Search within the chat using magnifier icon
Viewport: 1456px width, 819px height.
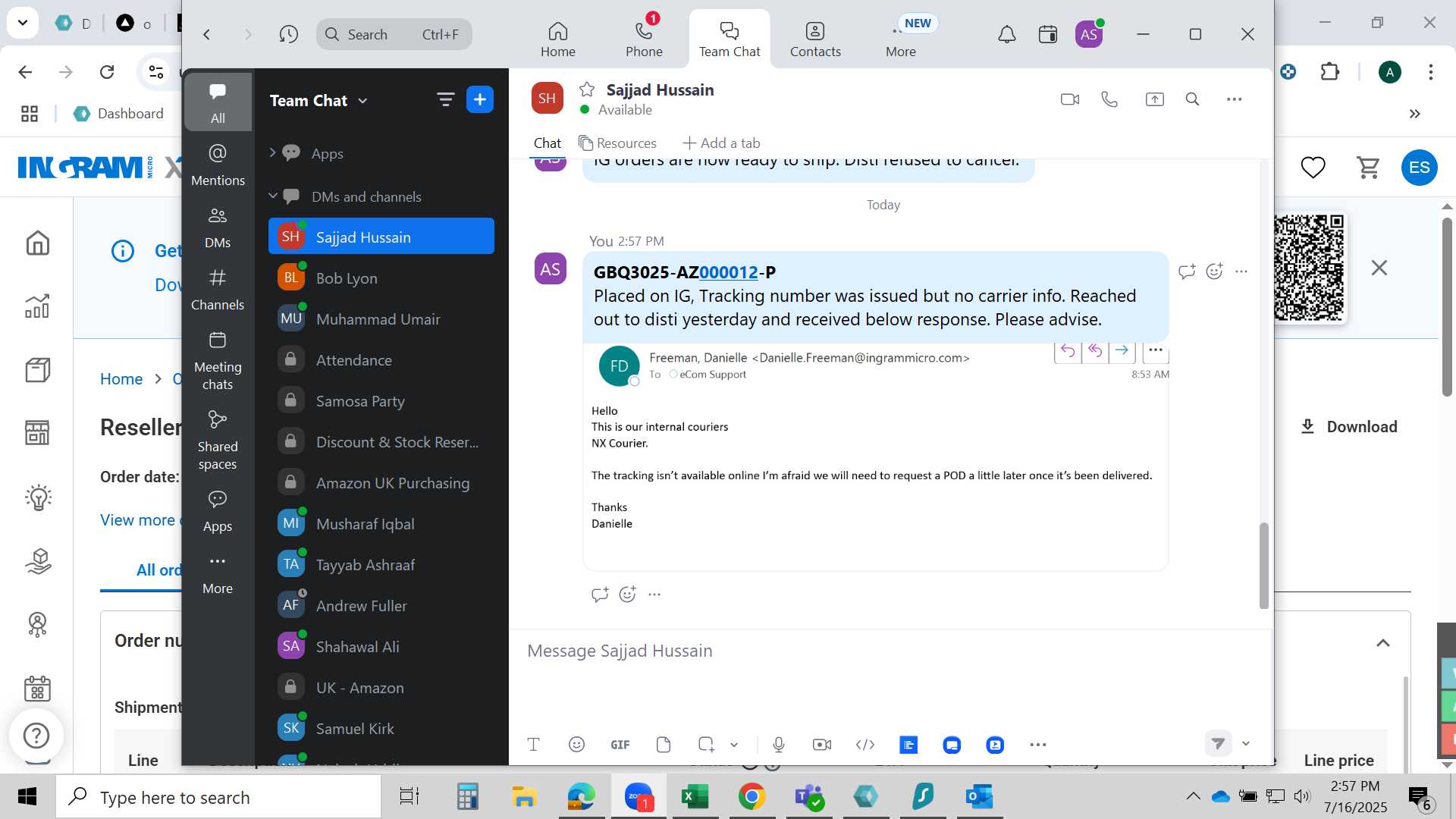1192,99
